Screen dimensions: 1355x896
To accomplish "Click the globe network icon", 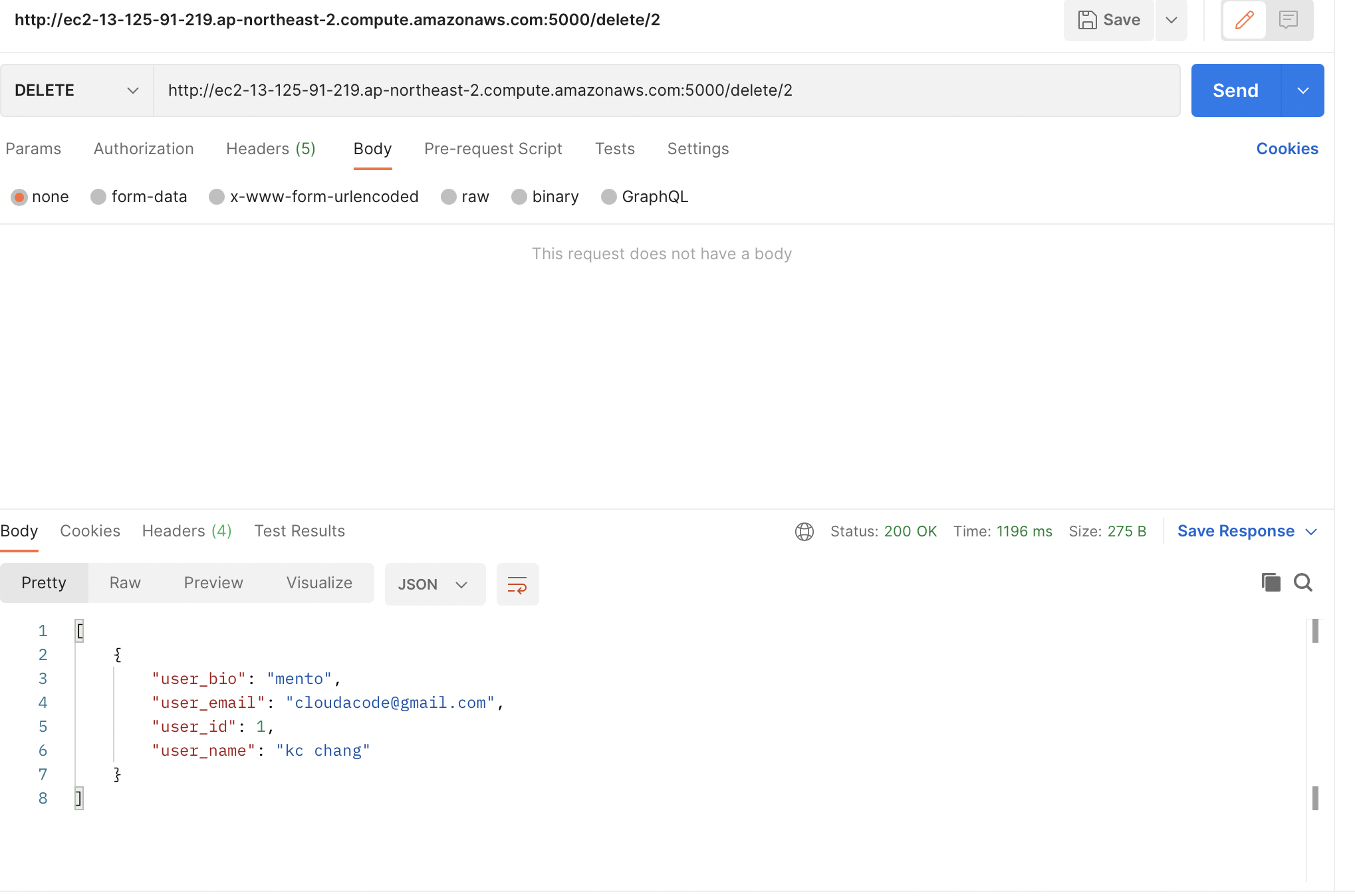I will coord(804,532).
